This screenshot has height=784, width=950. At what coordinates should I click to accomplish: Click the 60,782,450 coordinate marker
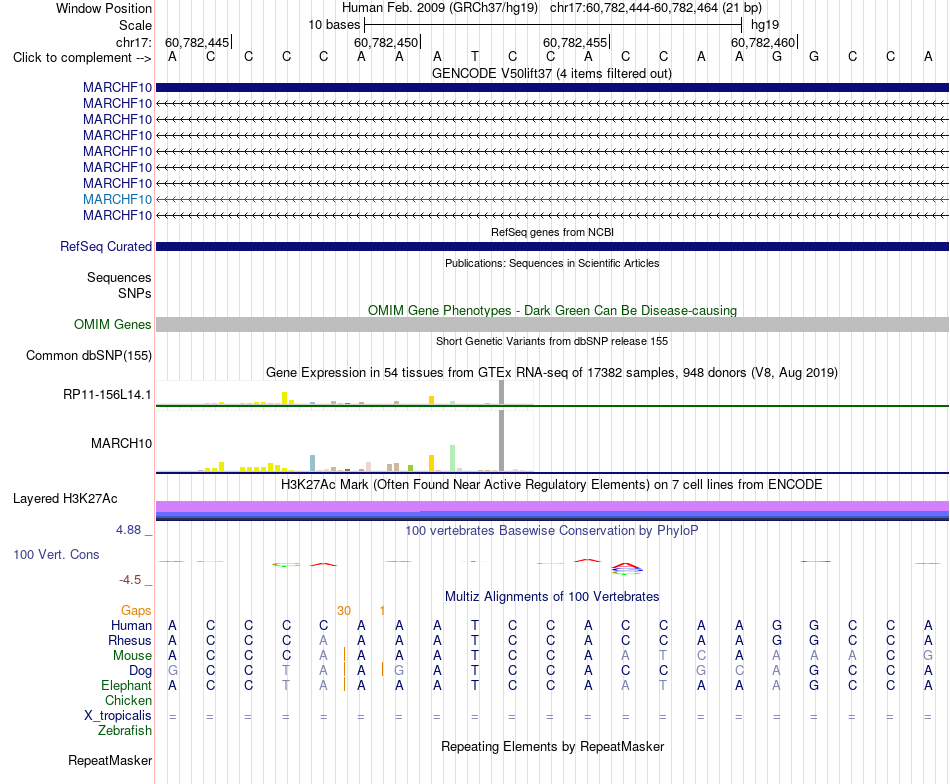387,42
